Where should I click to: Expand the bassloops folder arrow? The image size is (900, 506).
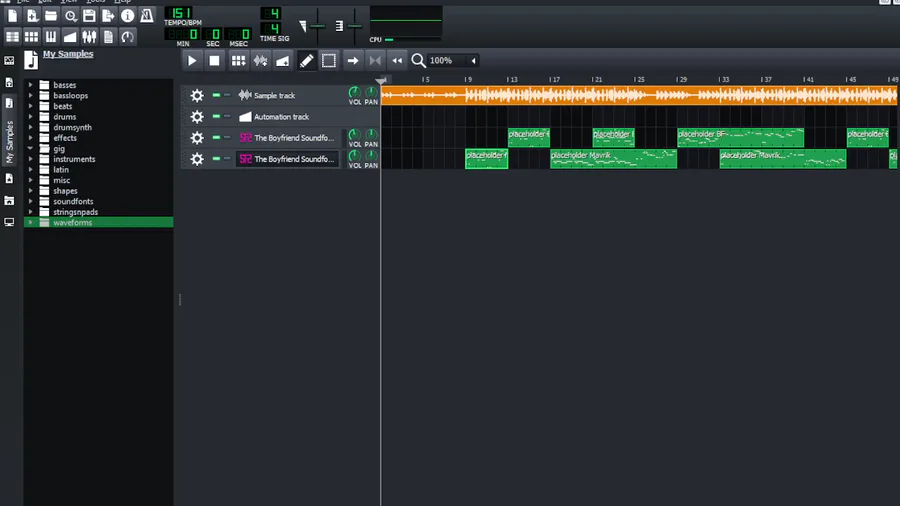(x=30, y=95)
